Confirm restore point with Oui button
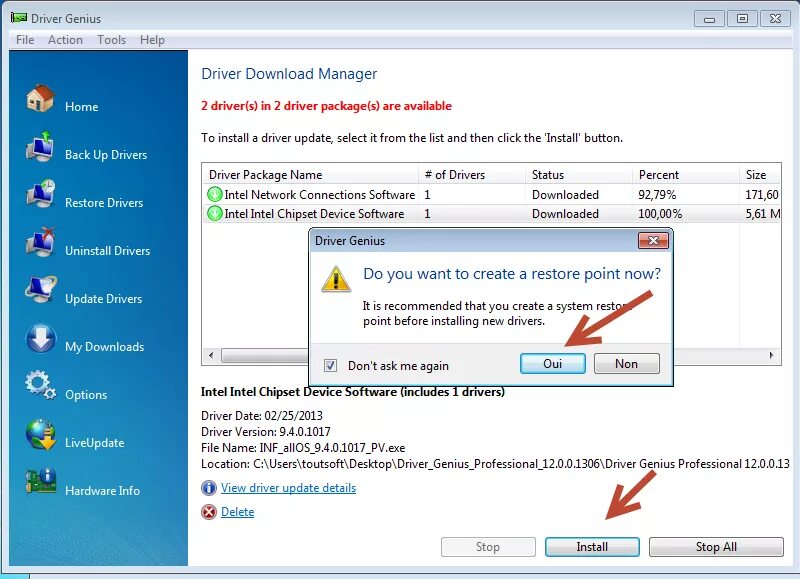 553,363
